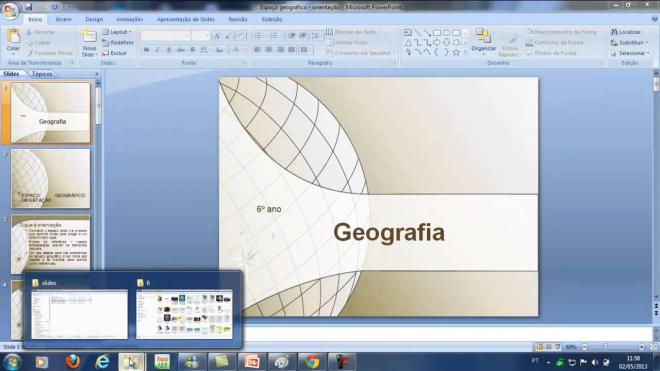Click the Novo Slide icon
The image size is (660, 371).
pos(89,36)
